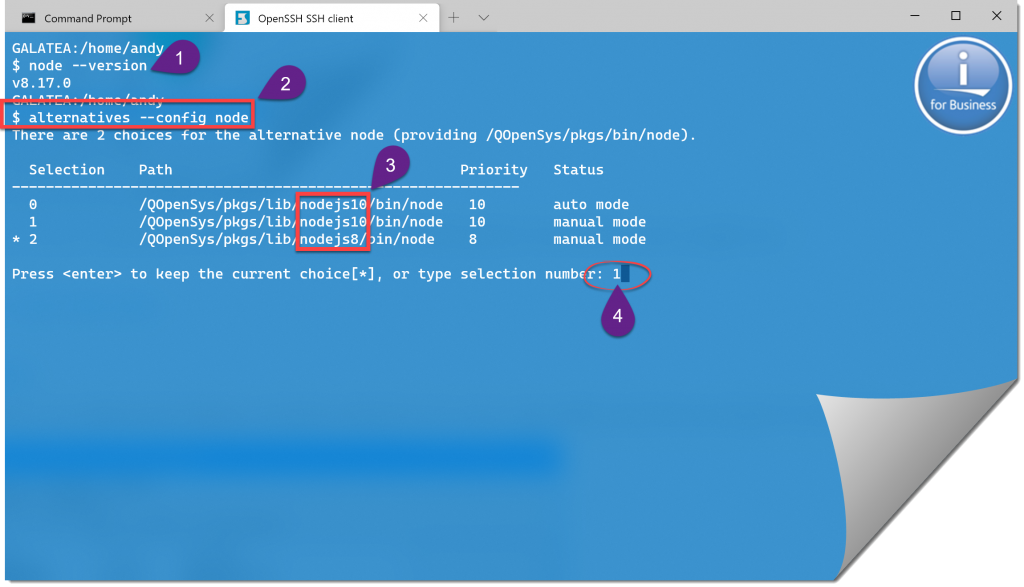Click the purple marker numbered 1

[179, 58]
